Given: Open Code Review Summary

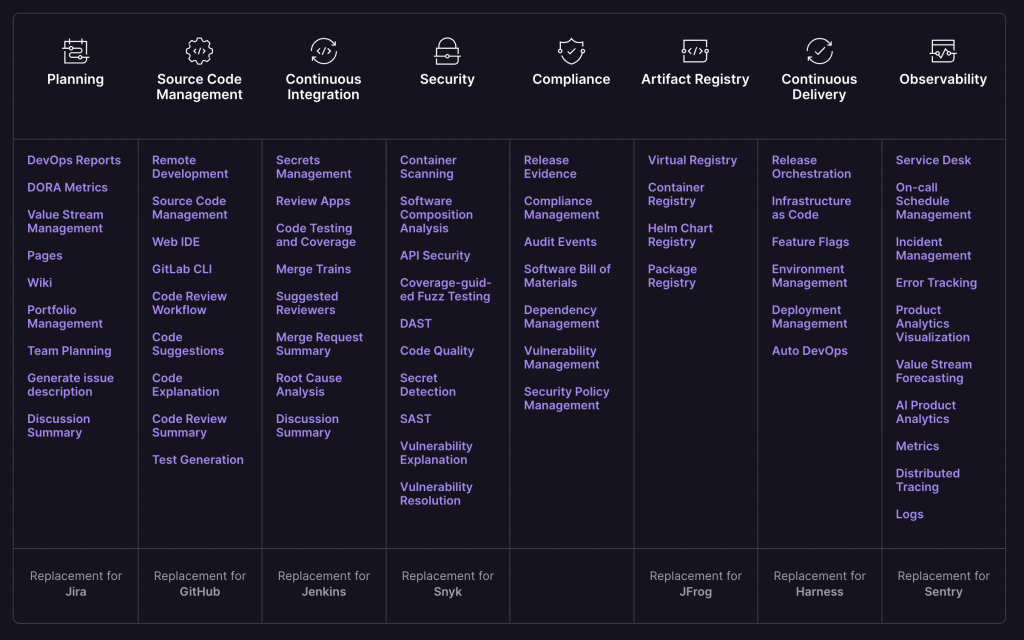Looking at the screenshot, I should click(189, 426).
